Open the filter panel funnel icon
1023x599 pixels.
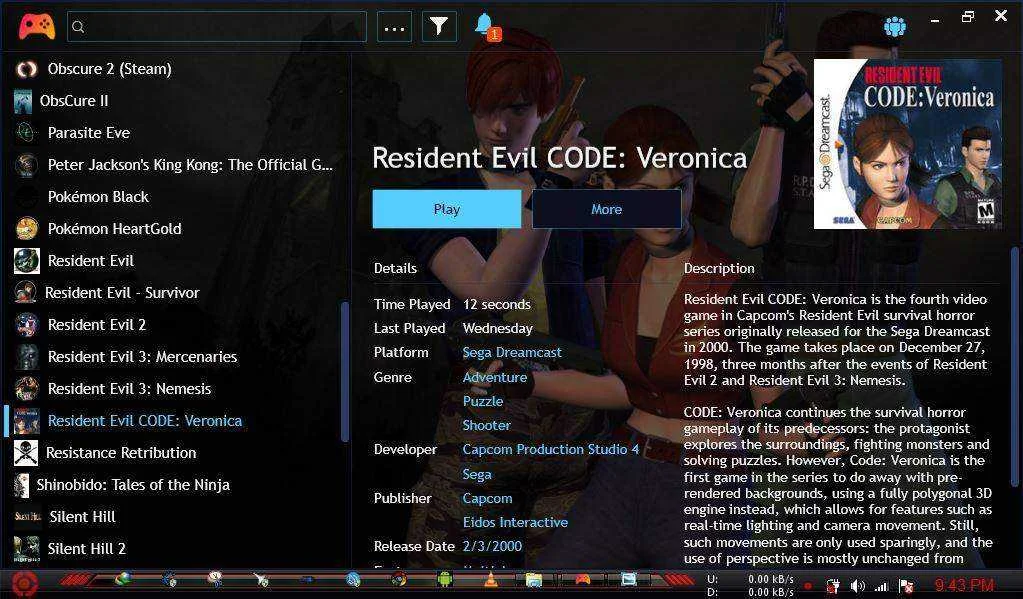click(439, 27)
